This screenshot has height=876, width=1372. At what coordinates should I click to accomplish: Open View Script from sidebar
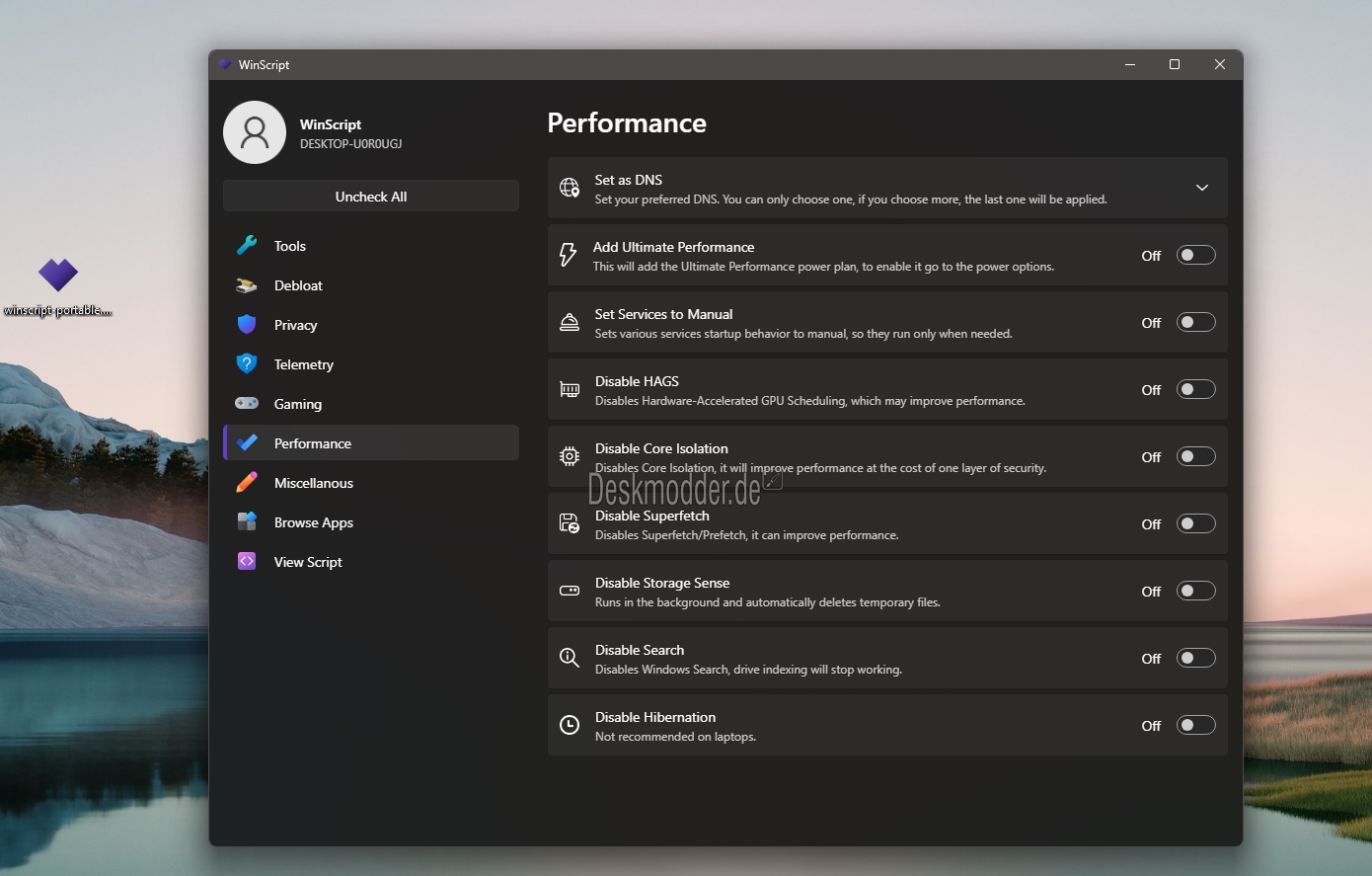click(371, 562)
